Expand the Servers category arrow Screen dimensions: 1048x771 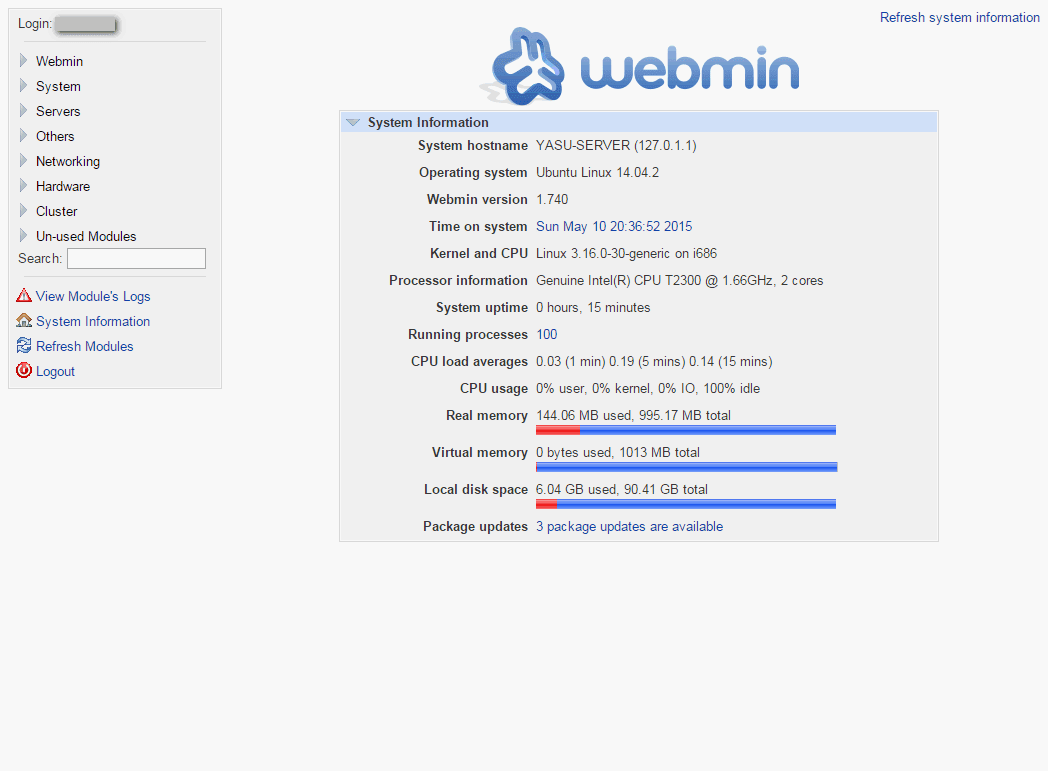click(23, 110)
